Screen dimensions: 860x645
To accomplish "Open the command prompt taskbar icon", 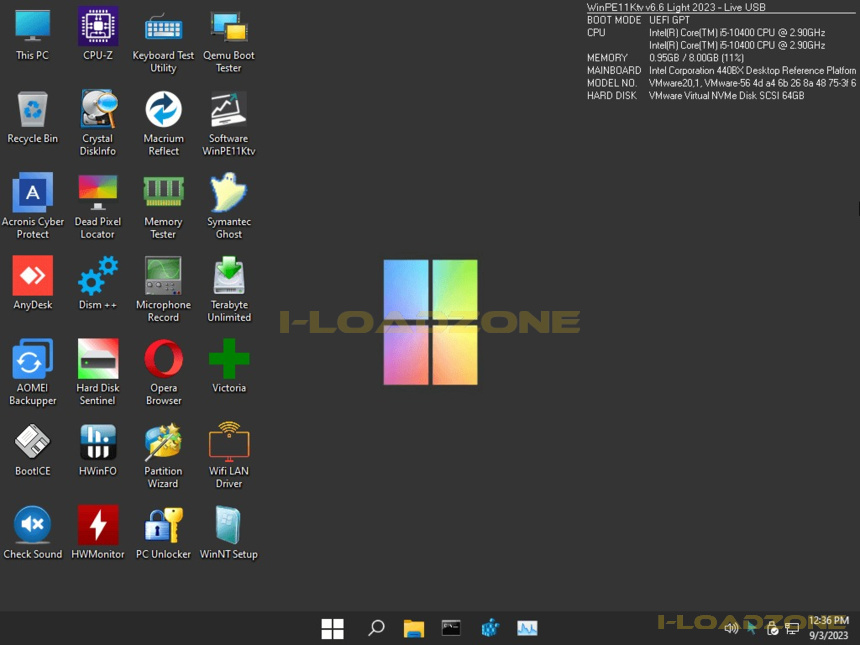I will [451, 628].
